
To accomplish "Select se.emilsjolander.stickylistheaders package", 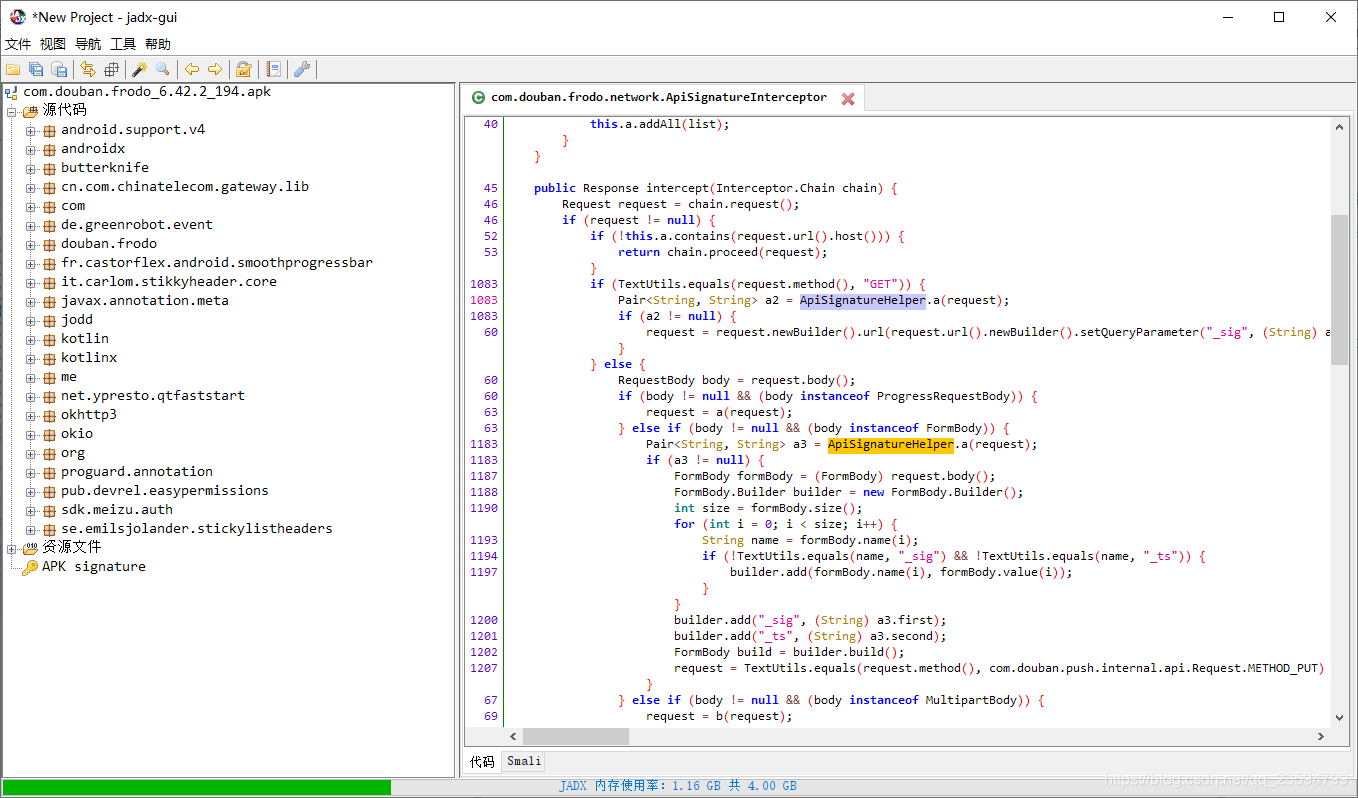I will pyautogui.click(x=197, y=528).
